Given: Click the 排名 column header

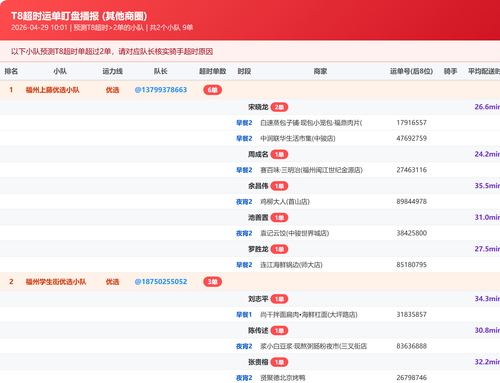Looking at the screenshot, I should [x=11, y=71].
